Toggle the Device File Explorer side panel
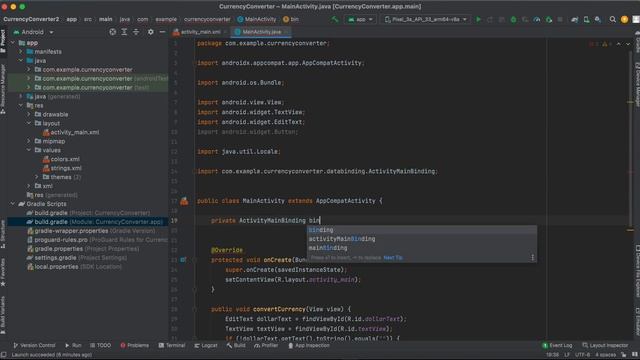This screenshot has height=360, width=640. (x=637, y=271)
